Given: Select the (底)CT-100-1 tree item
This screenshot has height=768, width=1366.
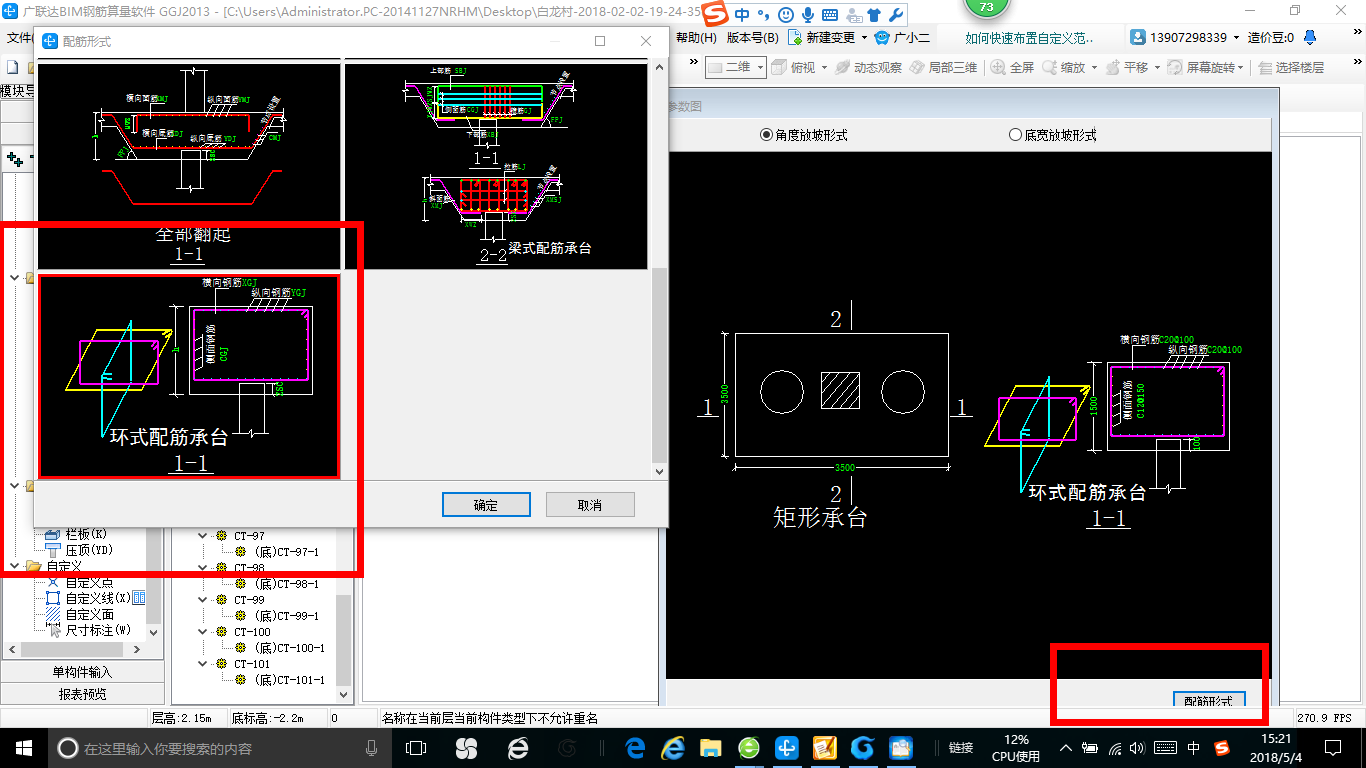Looking at the screenshot, I should point(289,648).
